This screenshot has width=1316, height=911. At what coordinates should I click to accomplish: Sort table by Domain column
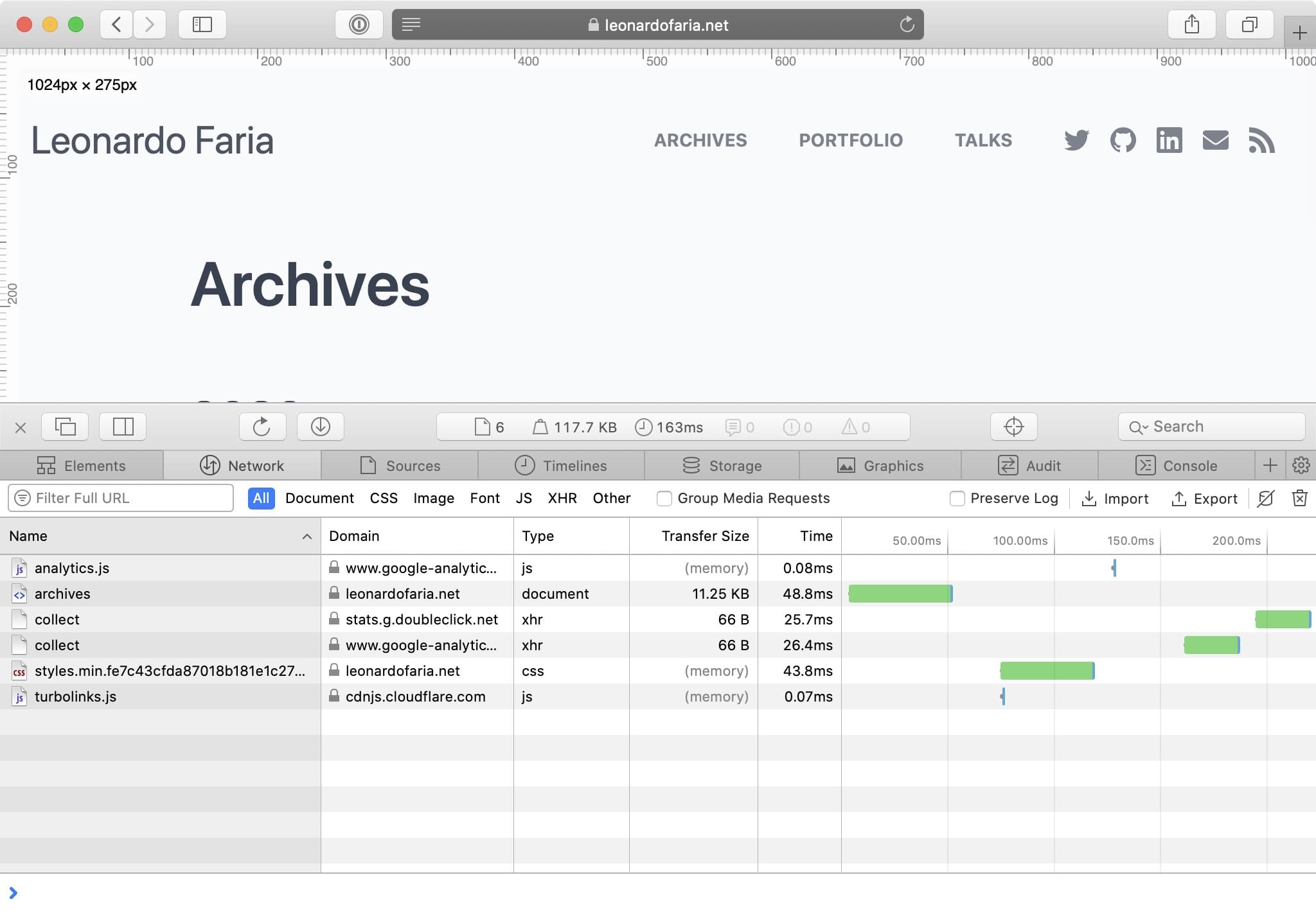[417, 536]
